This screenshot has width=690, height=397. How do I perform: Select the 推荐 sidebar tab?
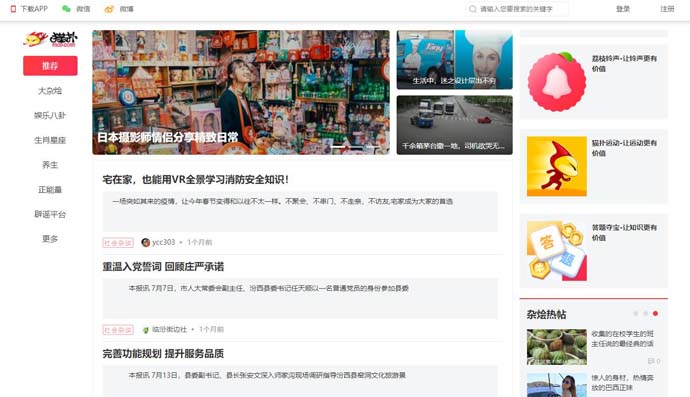pos(50,66)
